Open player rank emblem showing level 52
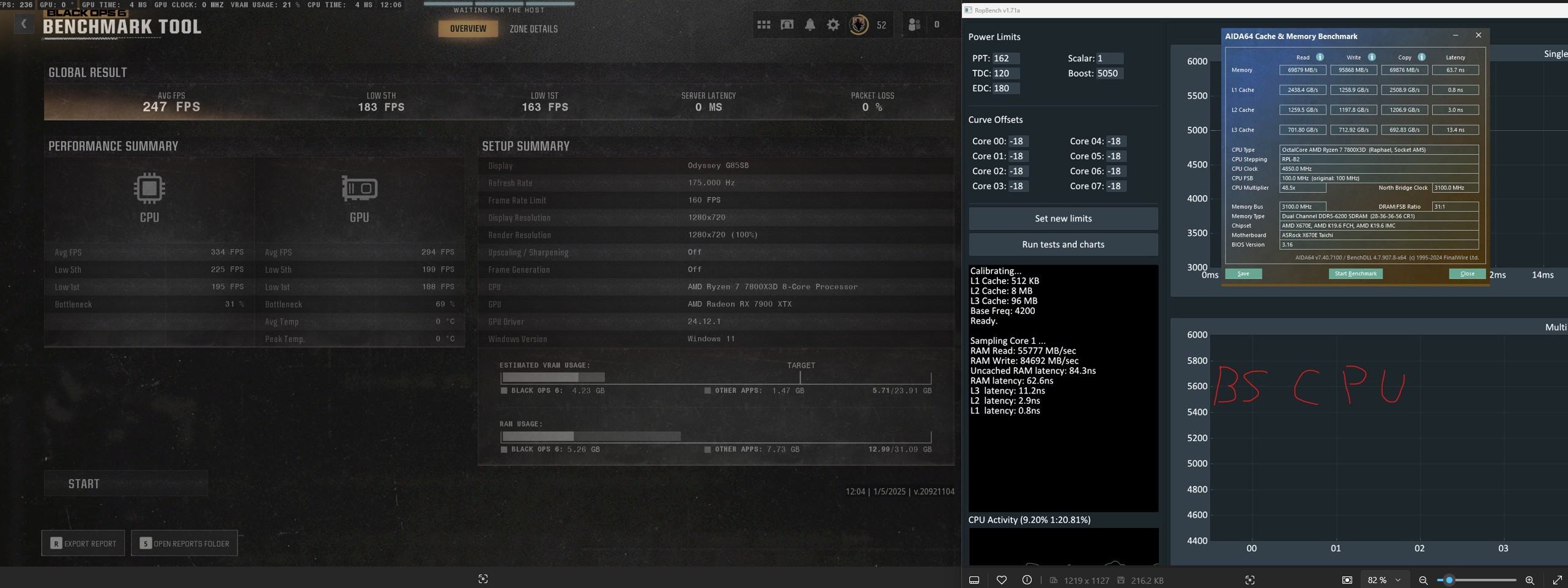 coord(859,25)
